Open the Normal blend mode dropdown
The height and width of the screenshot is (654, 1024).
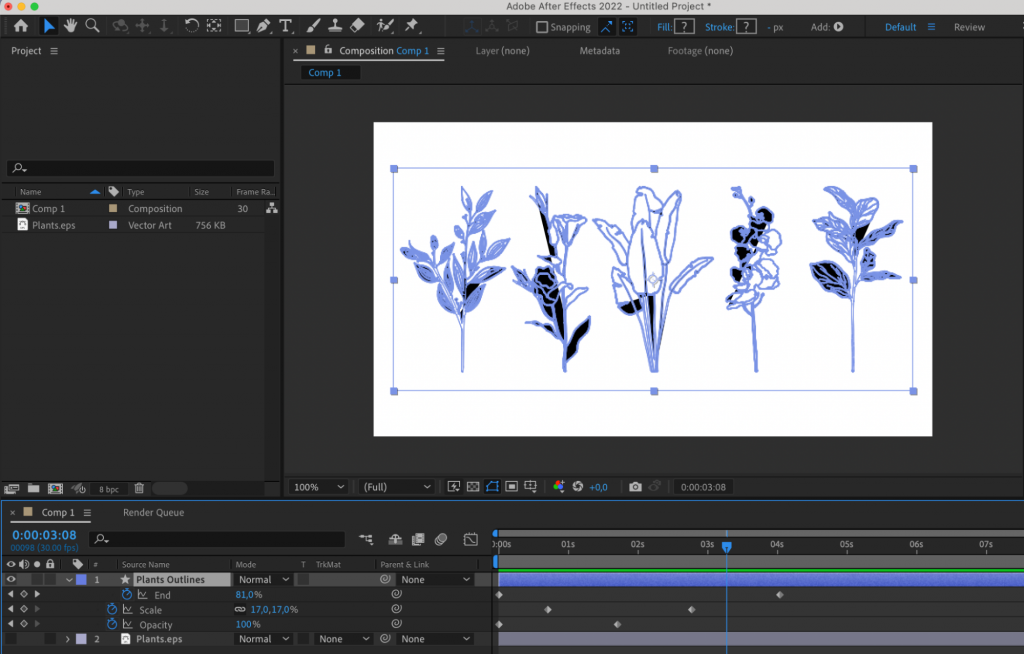click(x=263, y=579)
